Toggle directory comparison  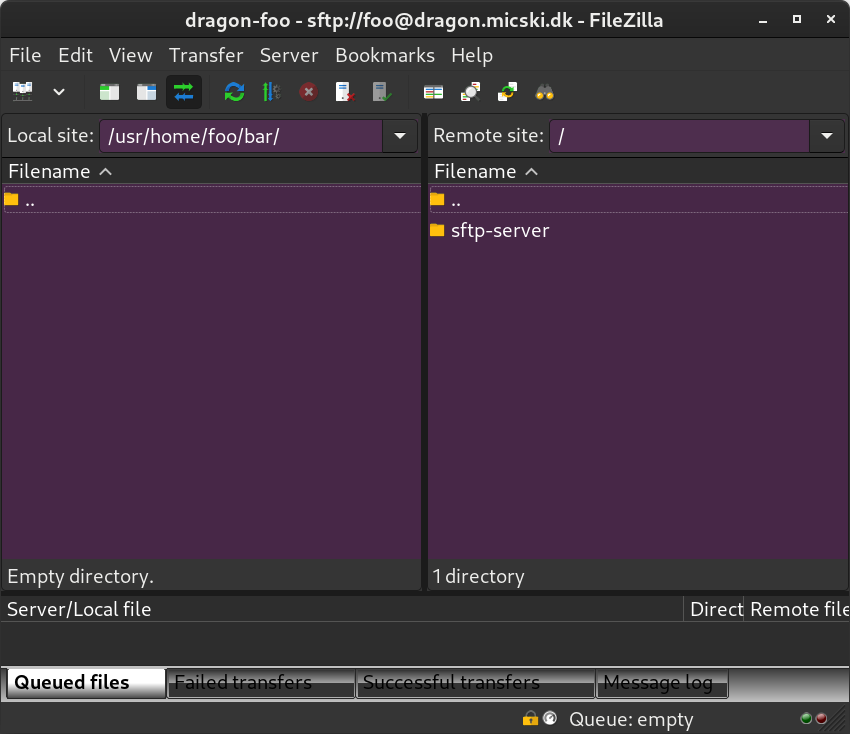point(470,92)
